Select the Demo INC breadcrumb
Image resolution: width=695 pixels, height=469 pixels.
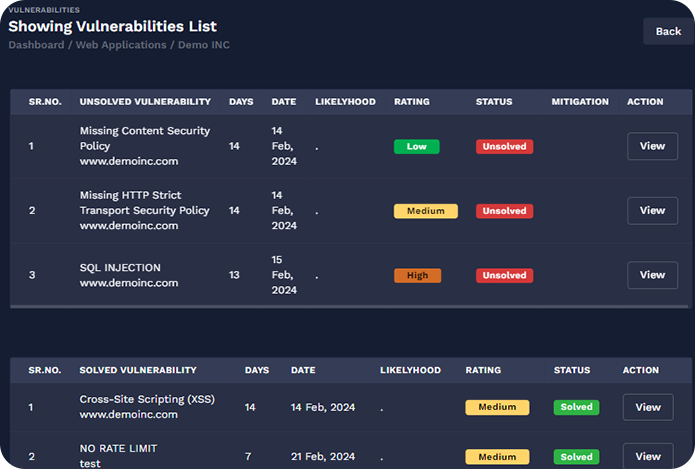click(x=203, y=45)
